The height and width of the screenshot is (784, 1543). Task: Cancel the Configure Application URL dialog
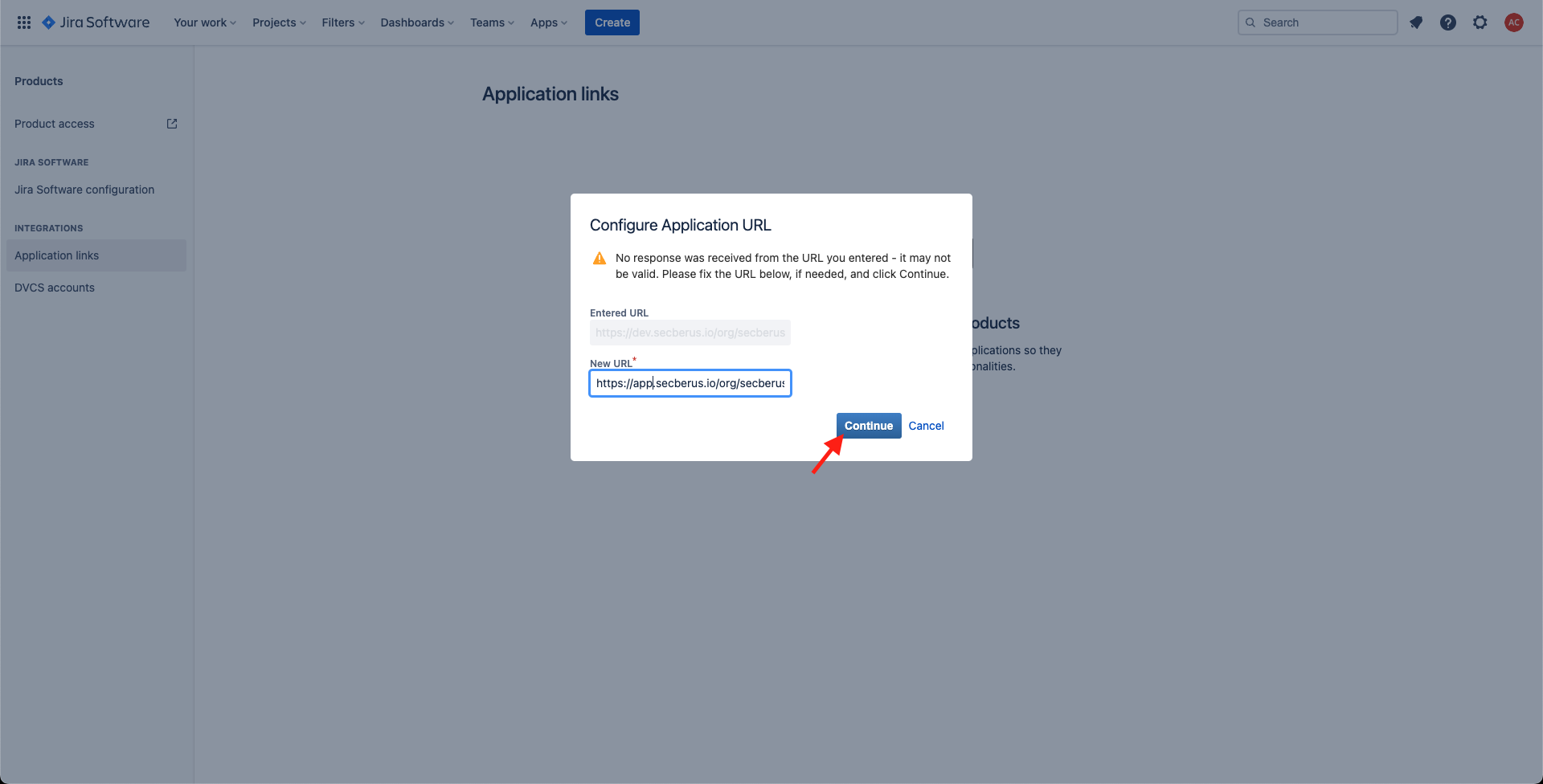click(x=926, y=426)
